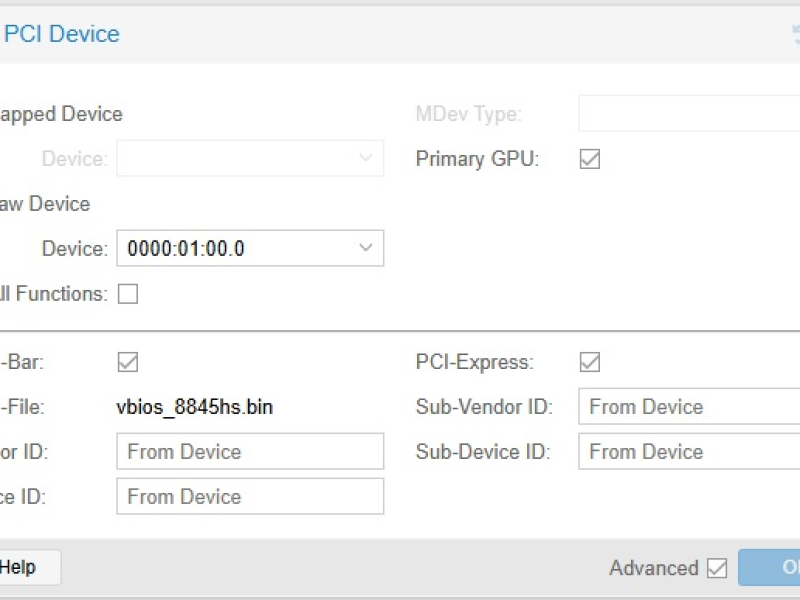The width and height of the screenshot is (800, 600).
Task: Disable the Advanced options checkbox
Action: coord(717,568)
